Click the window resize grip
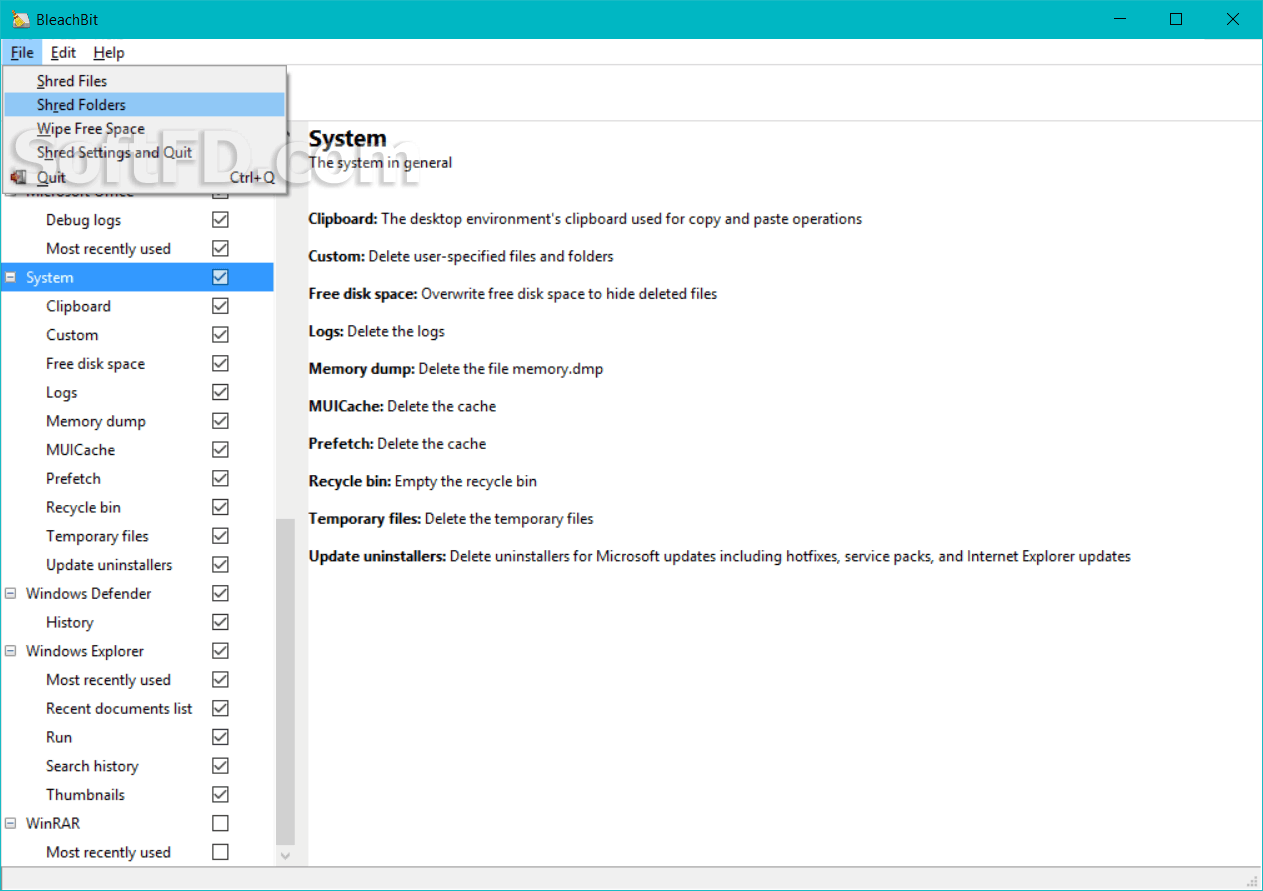 coord(1252,881)
